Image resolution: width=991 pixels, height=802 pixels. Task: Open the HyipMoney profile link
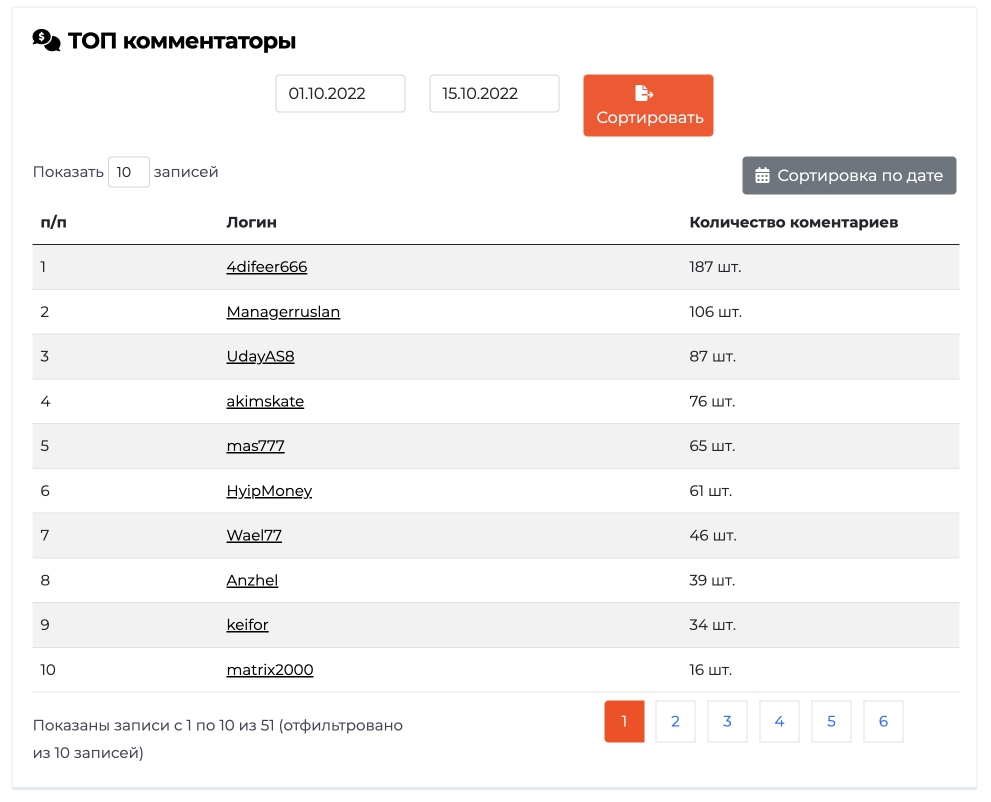pos(269,491)
